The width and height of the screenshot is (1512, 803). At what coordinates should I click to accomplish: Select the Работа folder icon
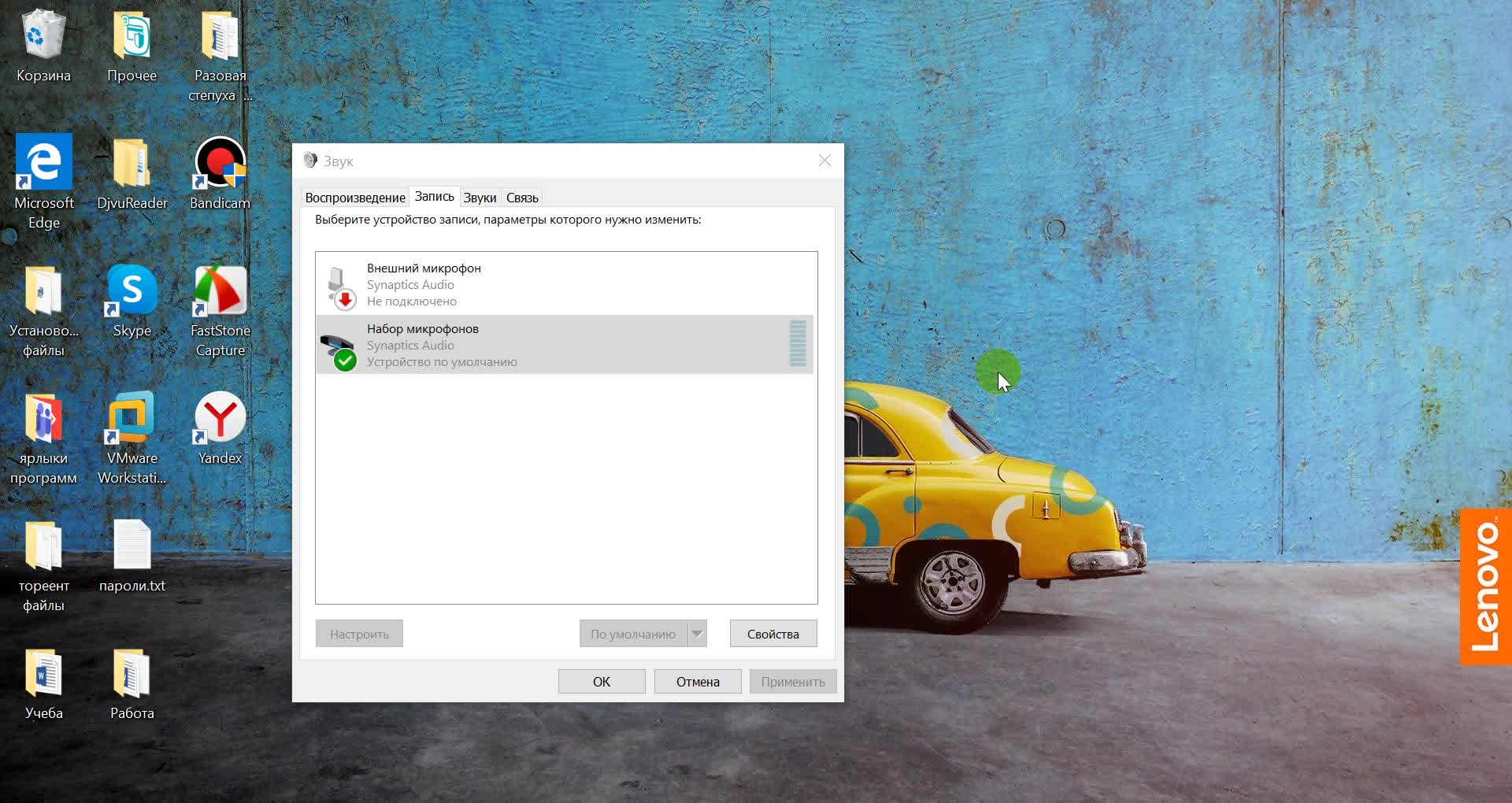tap(132, 673)
